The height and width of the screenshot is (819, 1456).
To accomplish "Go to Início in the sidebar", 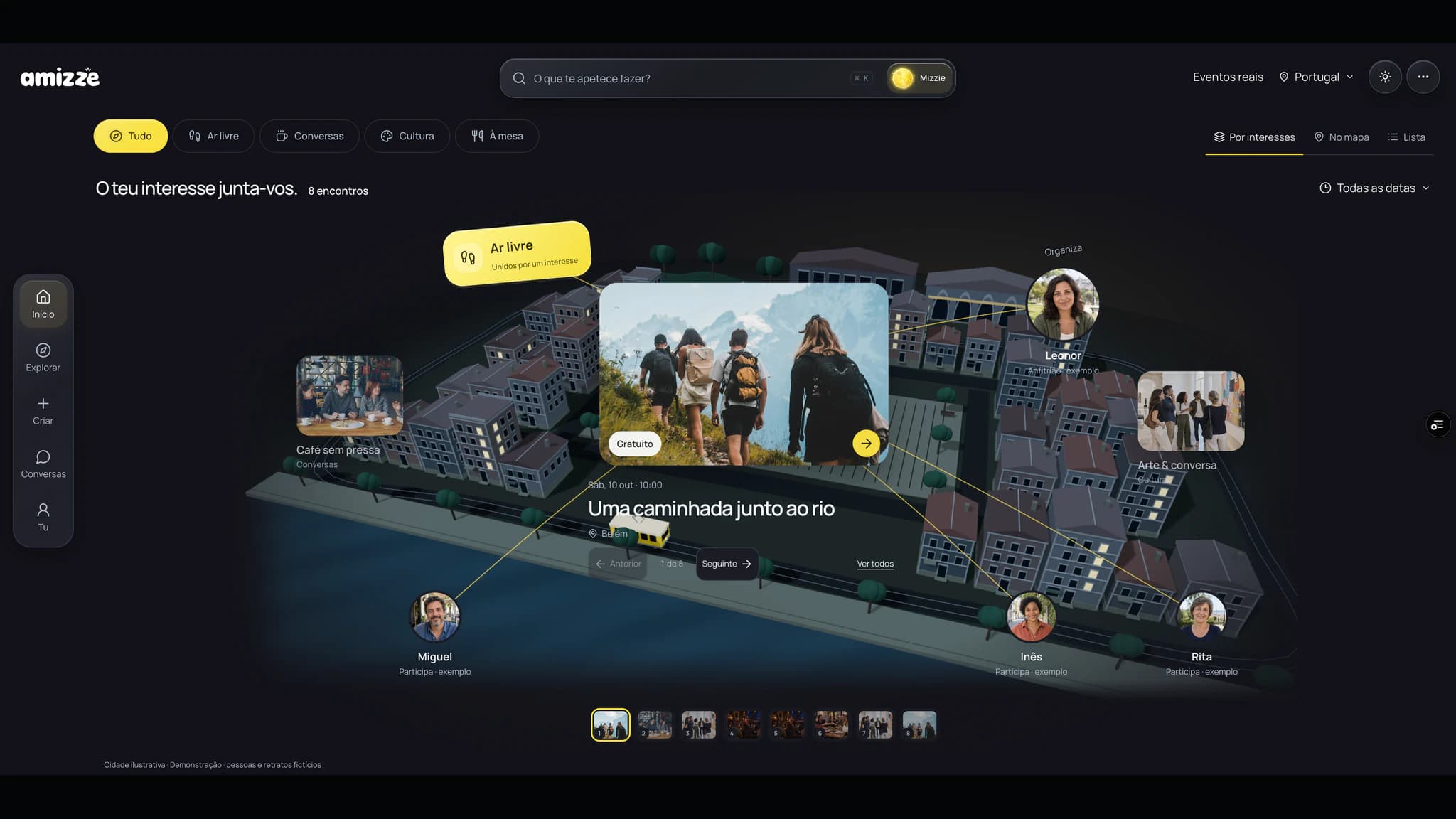I will point(43,304).
